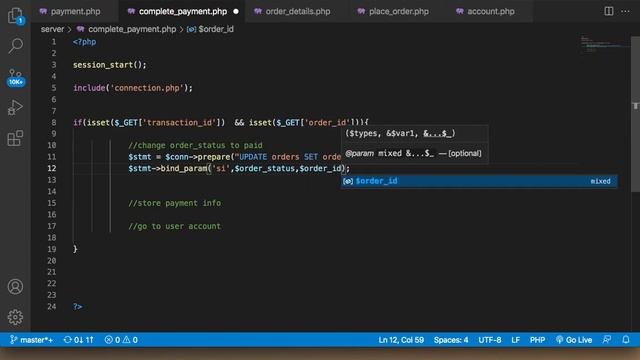The height and width of the screenshot is (360, 640).
Task: Open the Accounts menu icon
Action: coord(16,287)
